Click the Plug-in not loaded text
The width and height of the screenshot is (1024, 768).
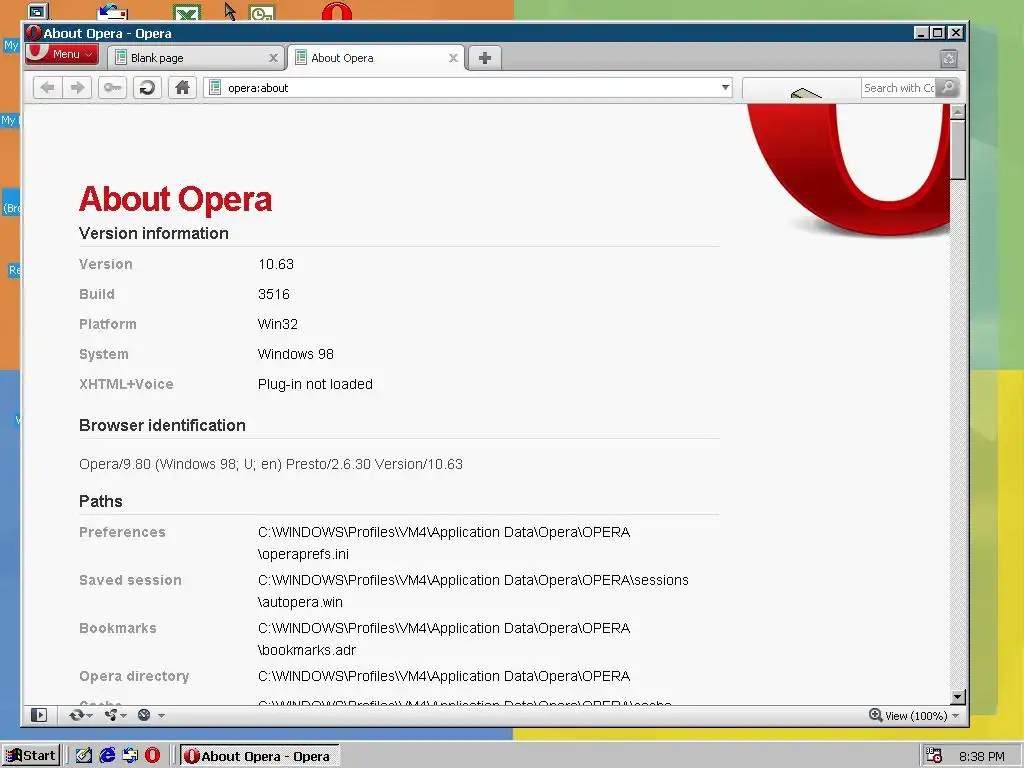315,385
